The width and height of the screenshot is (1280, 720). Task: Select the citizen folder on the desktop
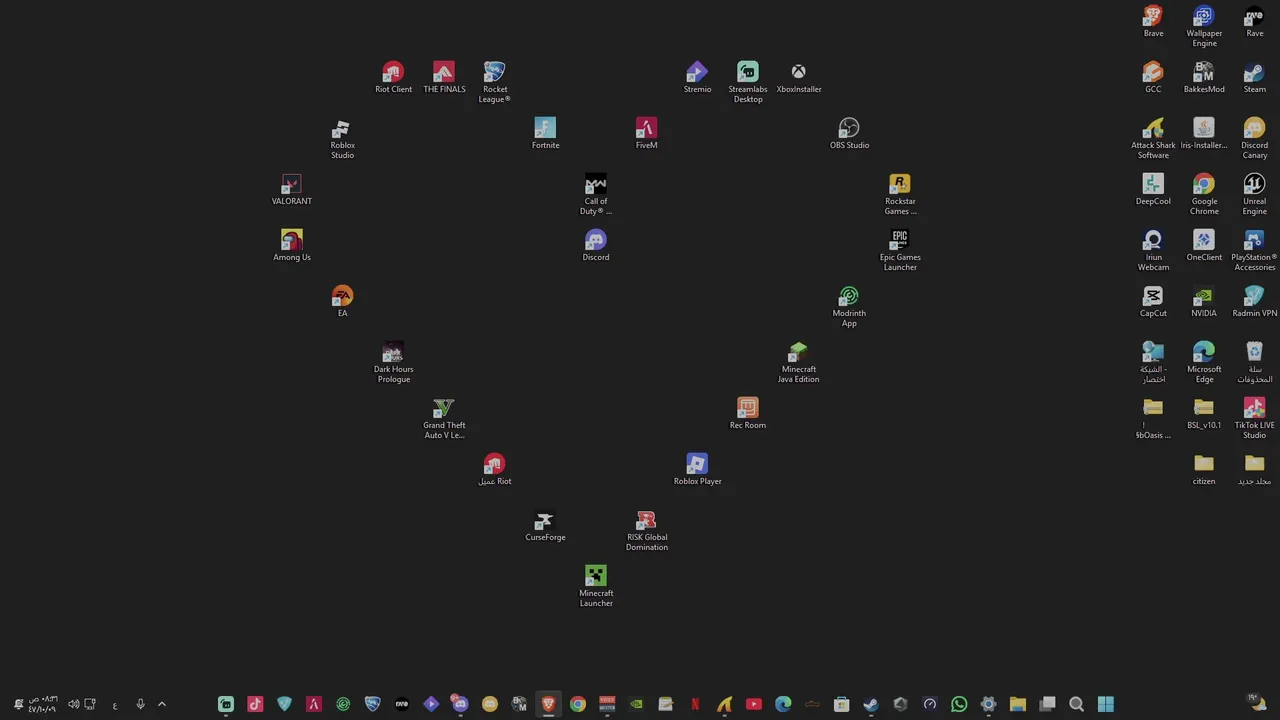[x=1204, y=469]
